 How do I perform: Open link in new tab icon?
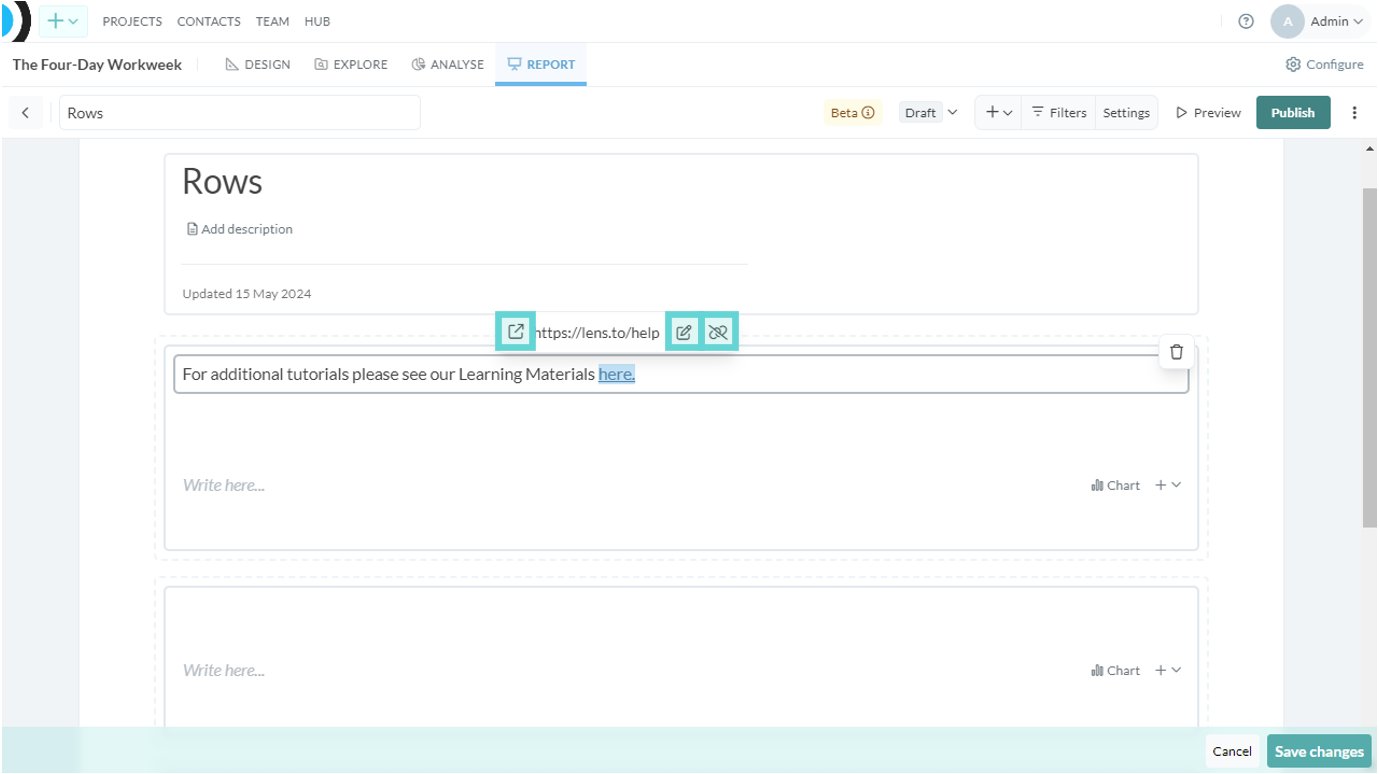pos(516,332)
